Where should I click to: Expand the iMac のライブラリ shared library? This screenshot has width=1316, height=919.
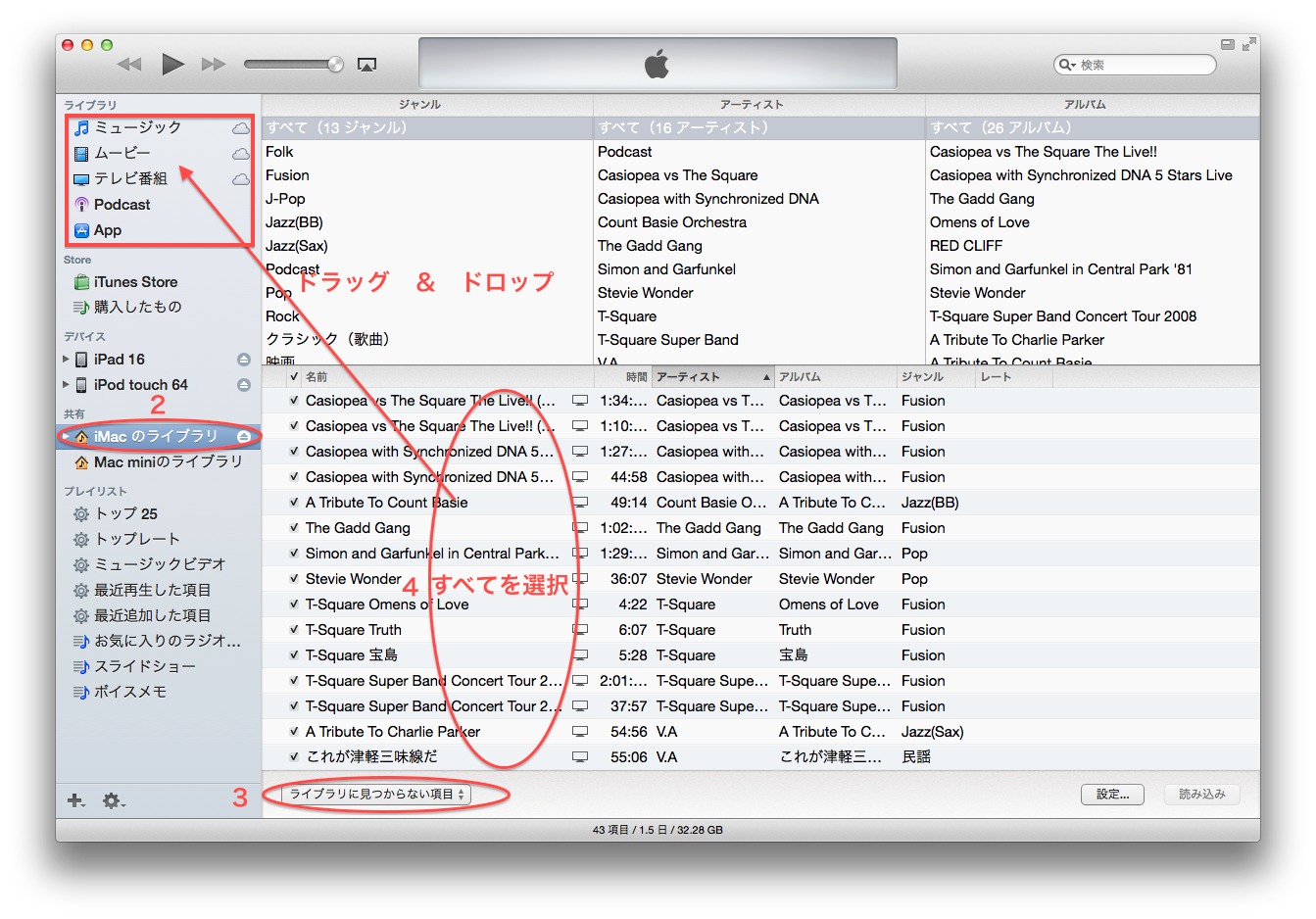(x=66, y=436)
